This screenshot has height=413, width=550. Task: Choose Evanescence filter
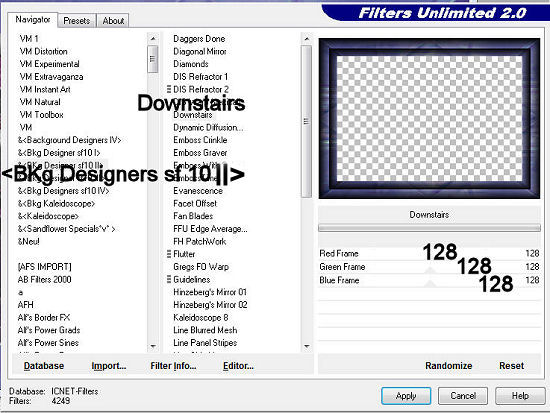pos(198,191)
